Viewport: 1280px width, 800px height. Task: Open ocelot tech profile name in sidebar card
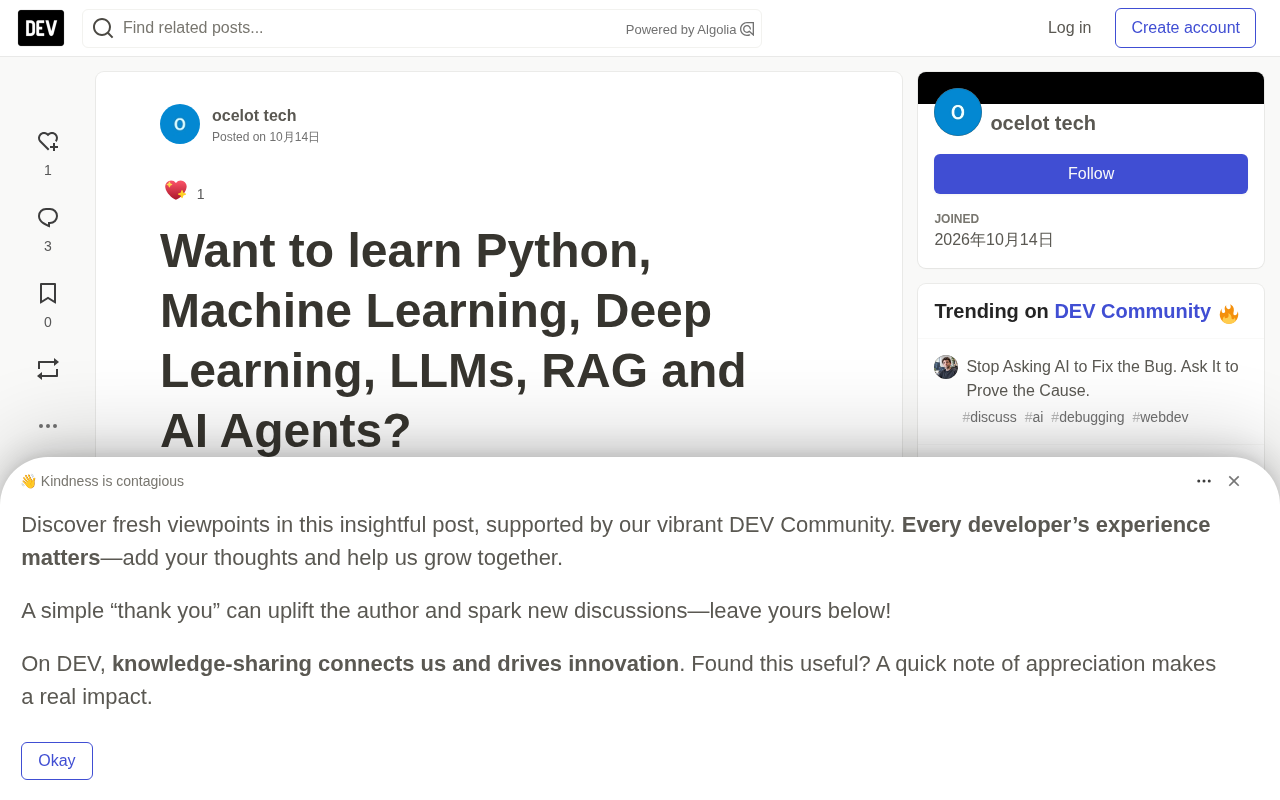[1043, 123]
